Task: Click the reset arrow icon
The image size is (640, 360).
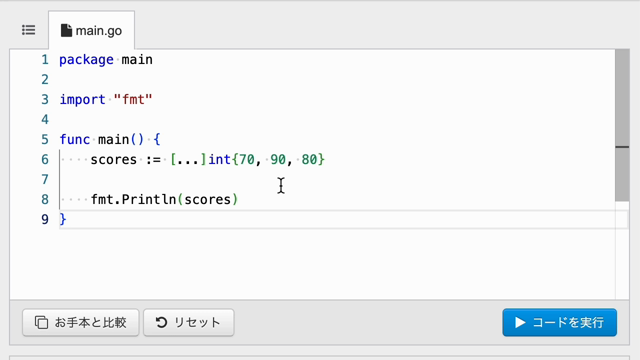Action: tap(161, 322)
